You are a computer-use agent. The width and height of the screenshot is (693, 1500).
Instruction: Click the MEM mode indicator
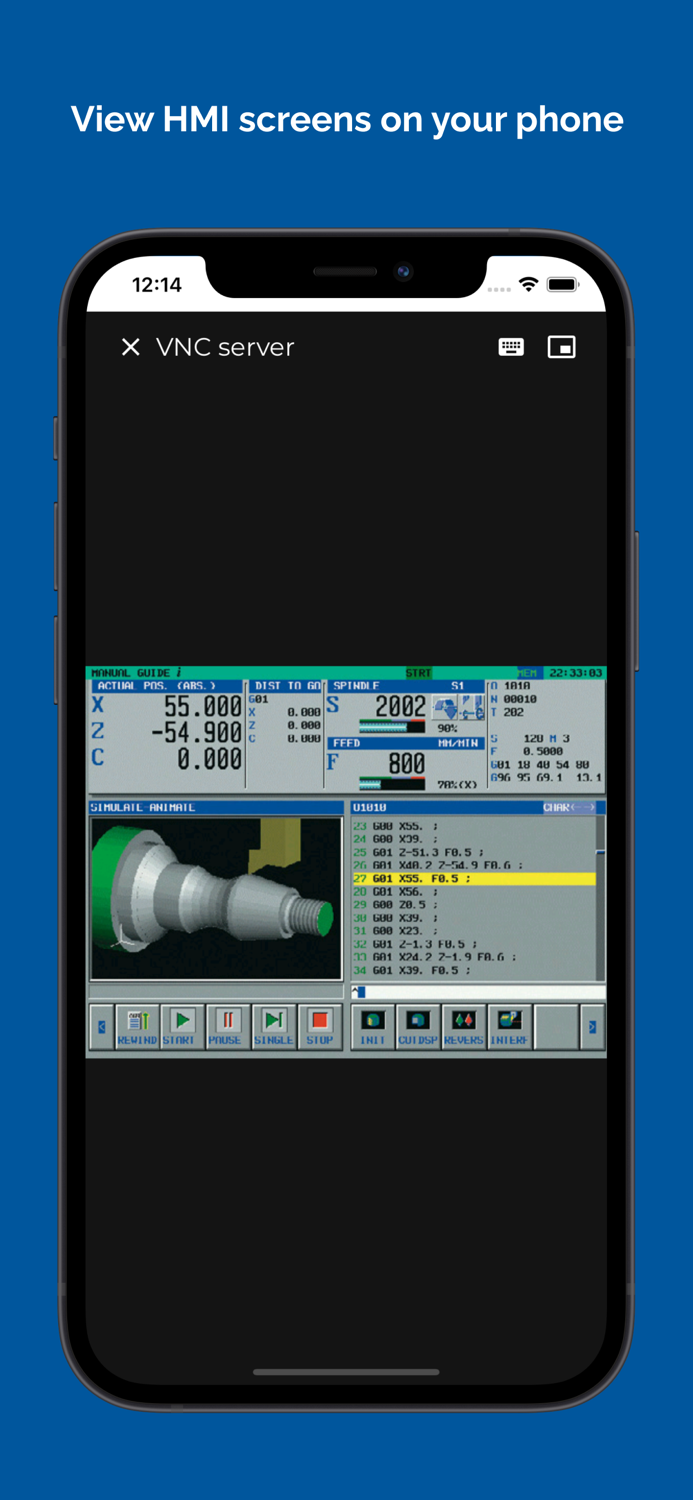click(527, 673)
